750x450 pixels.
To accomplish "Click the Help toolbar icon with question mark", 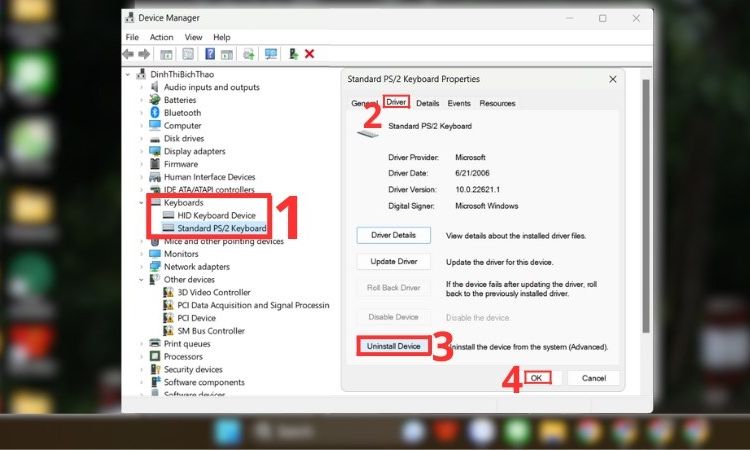I will click(x=210, y=54).
